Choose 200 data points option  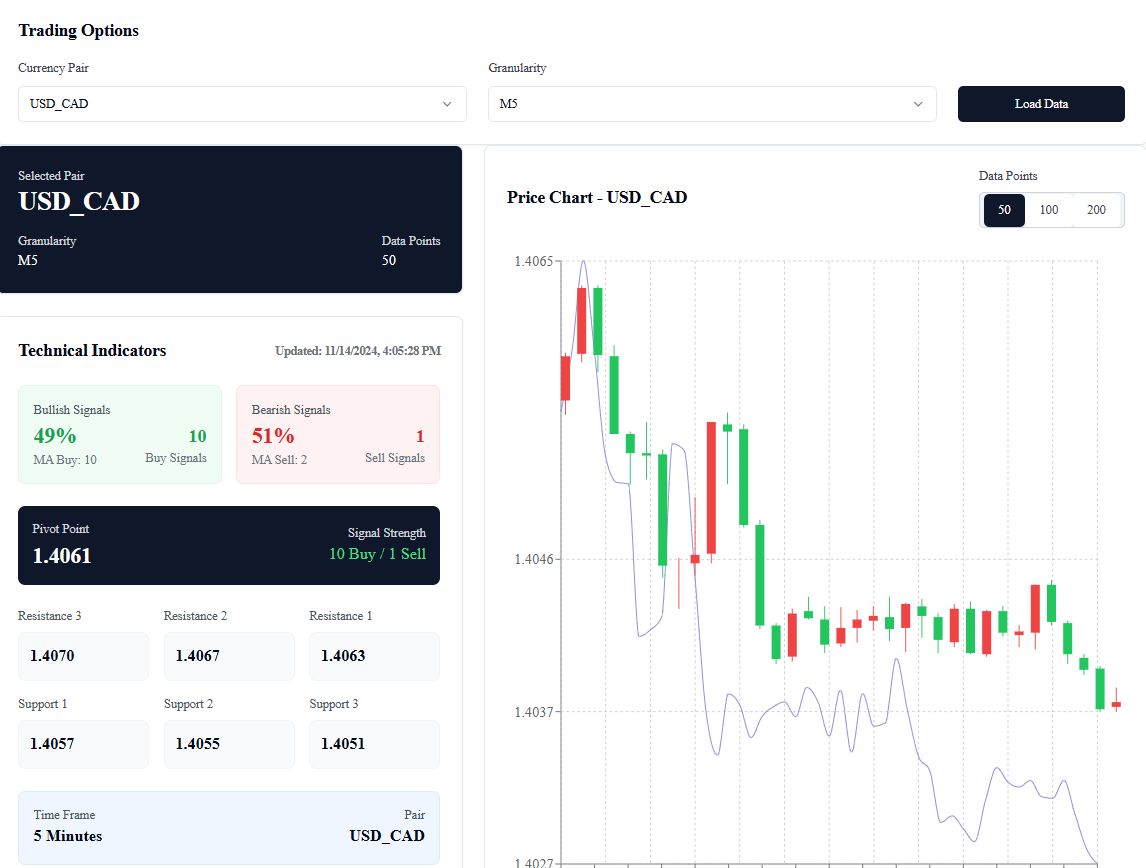pos(1096,210)
